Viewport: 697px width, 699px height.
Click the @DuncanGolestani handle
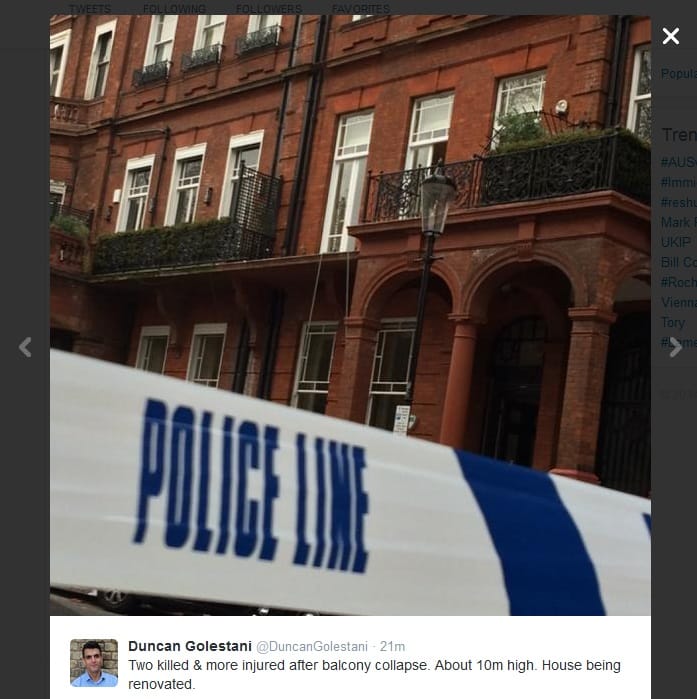pos(312,646)
